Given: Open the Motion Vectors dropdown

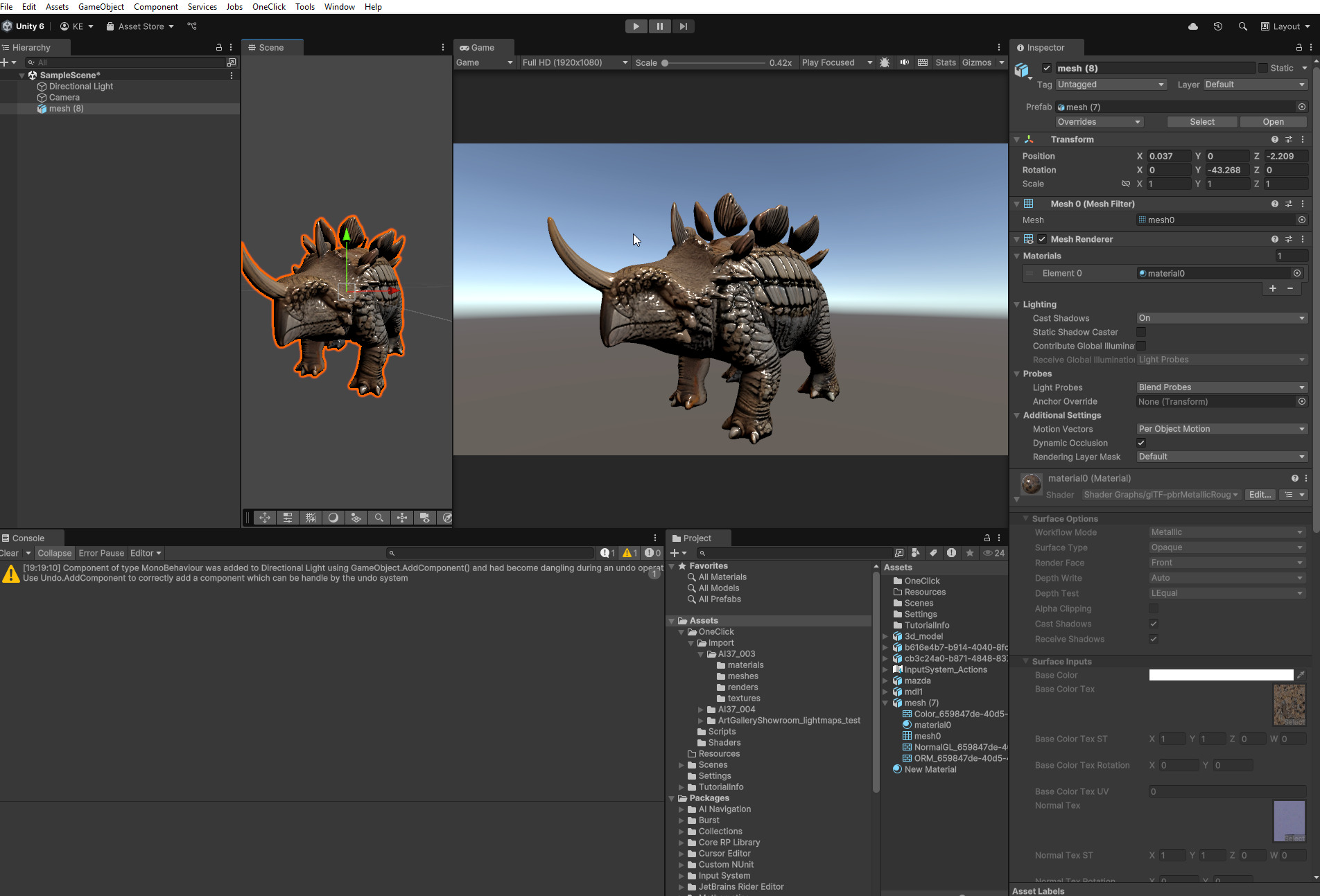Looking at the screenshot, I should 1222,429.
